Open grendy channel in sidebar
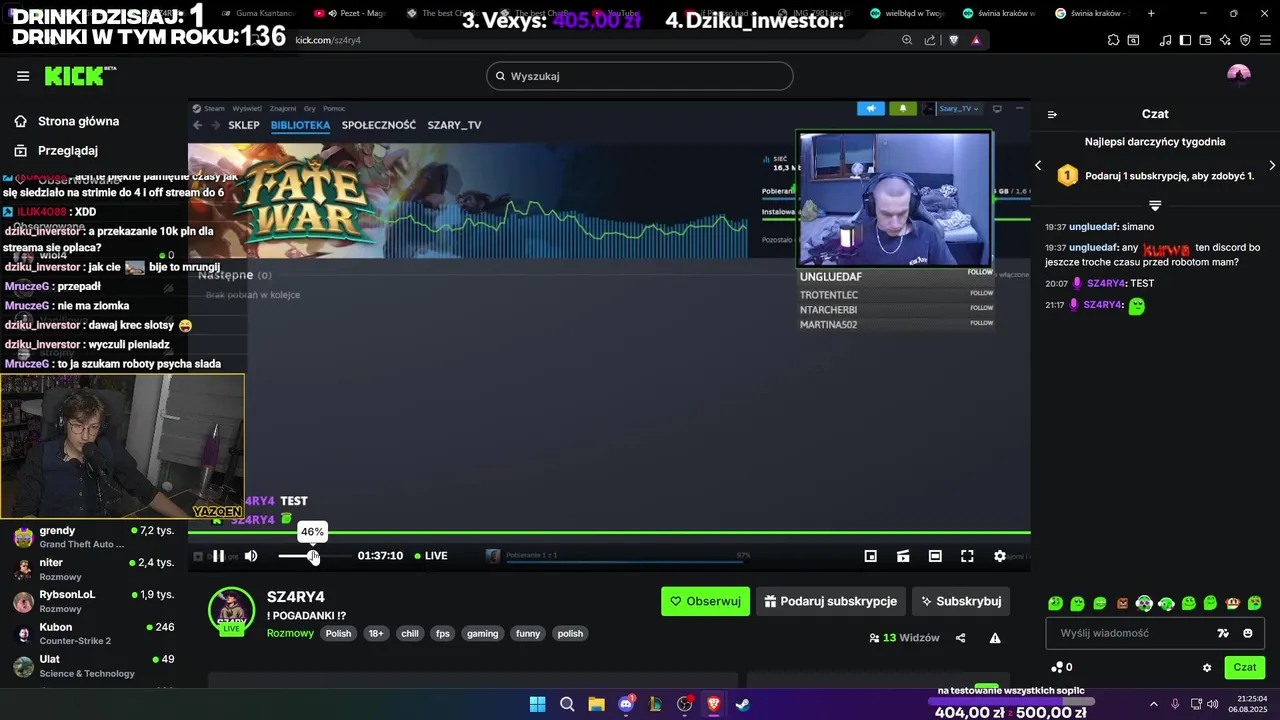 (x=94, y=537)
